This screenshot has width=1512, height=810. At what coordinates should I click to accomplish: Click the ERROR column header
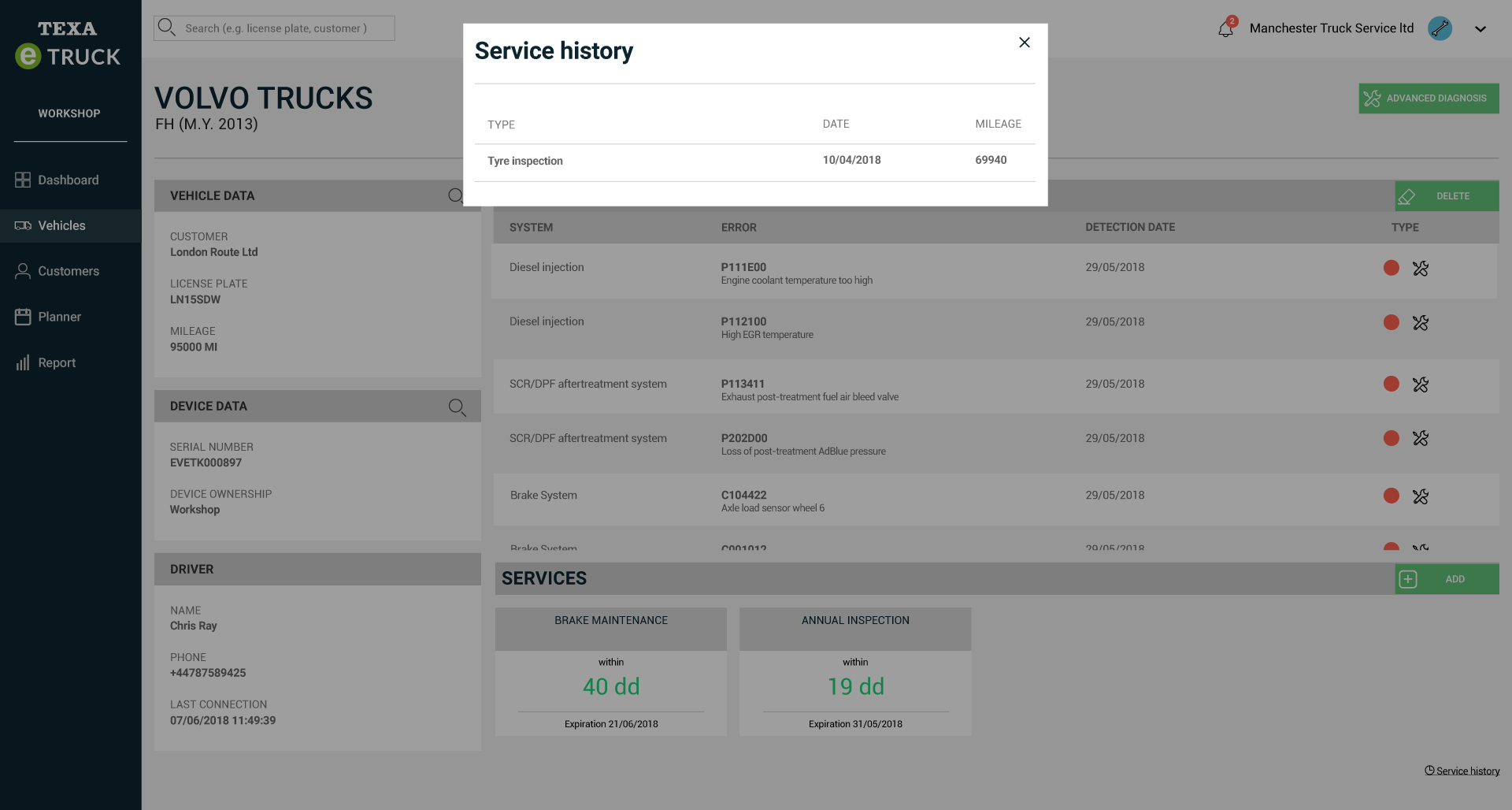[x=739, y=228]
